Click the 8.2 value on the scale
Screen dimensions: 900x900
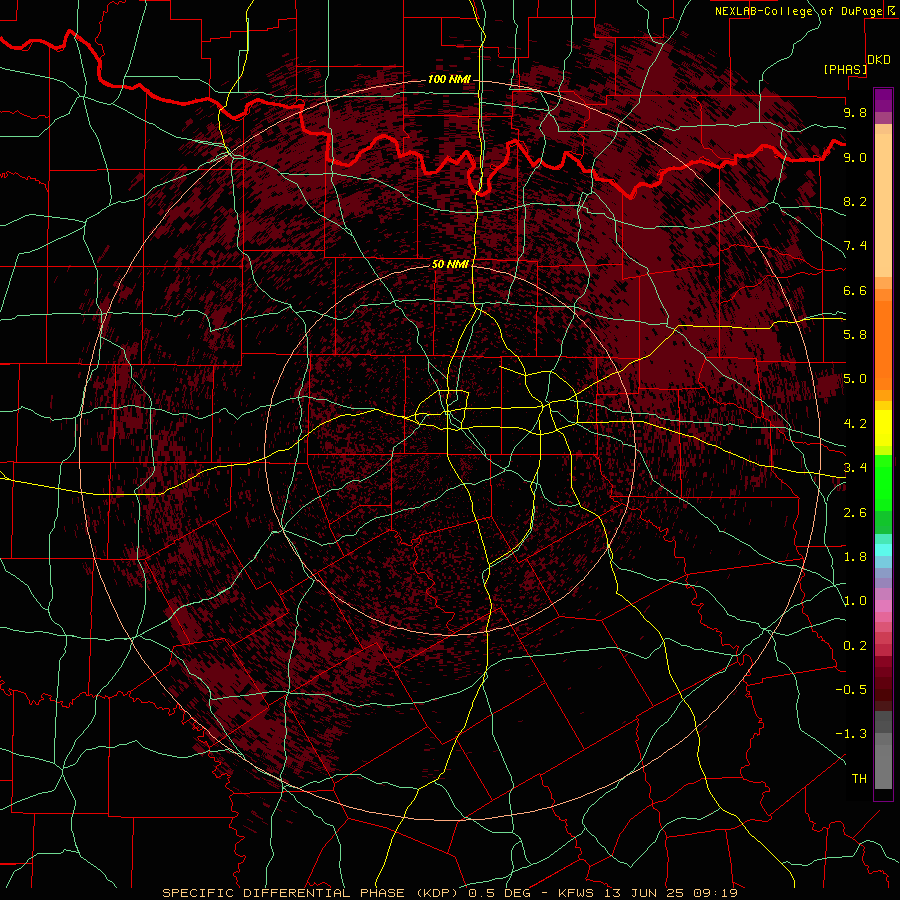click(855, 201)
